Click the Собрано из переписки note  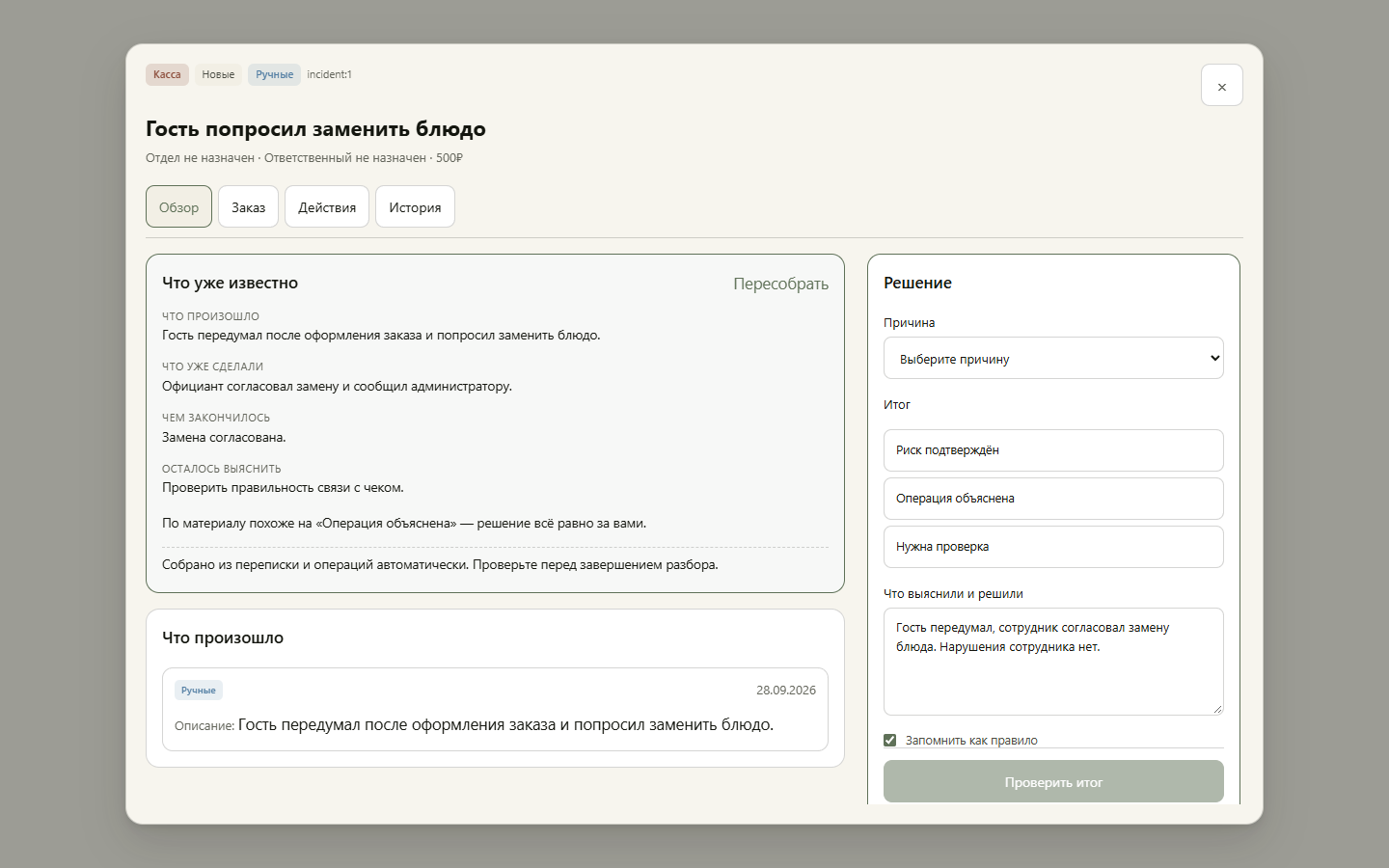click(x=440, y=564)
